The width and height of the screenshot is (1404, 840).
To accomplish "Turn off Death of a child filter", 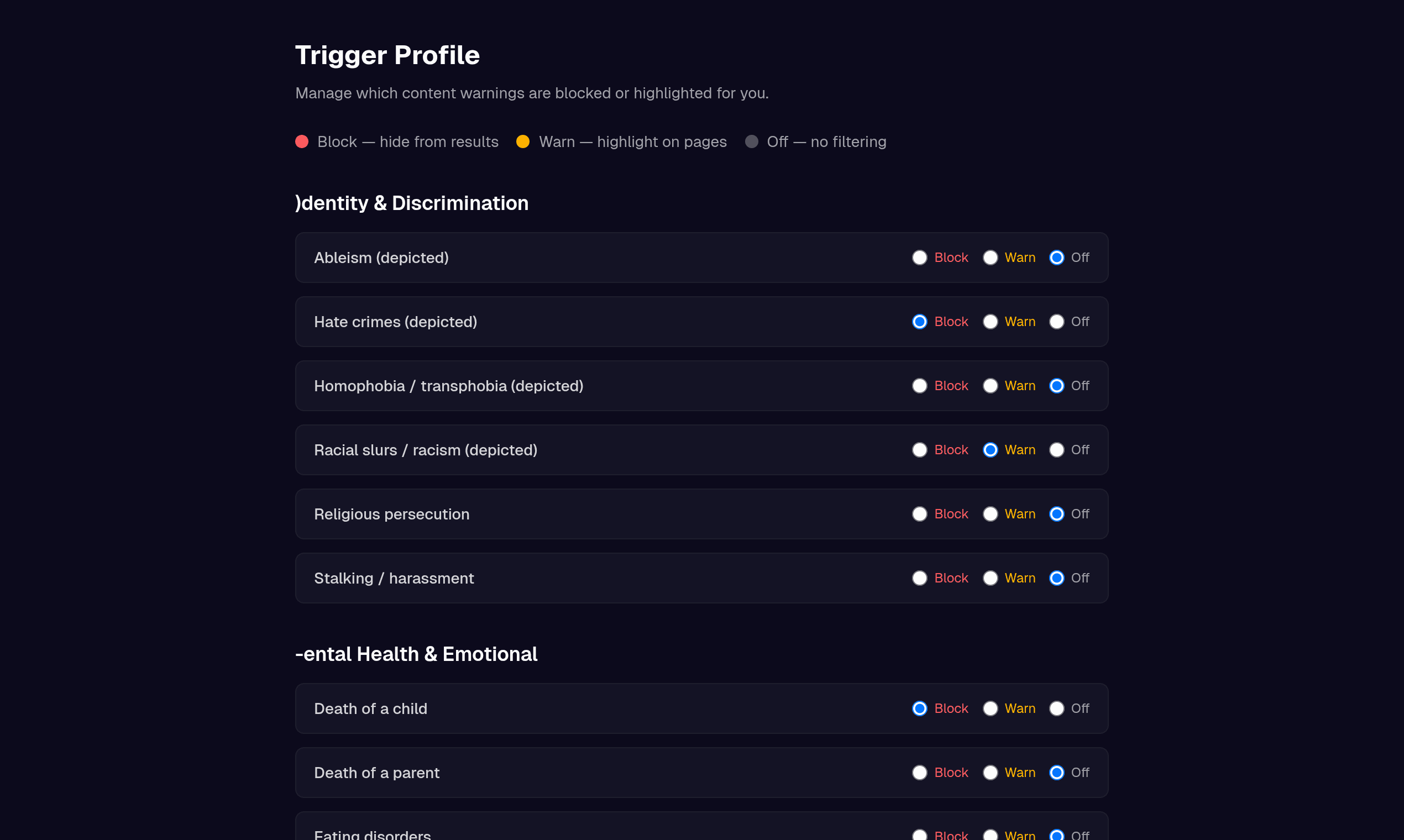I will click(1056, 708).
